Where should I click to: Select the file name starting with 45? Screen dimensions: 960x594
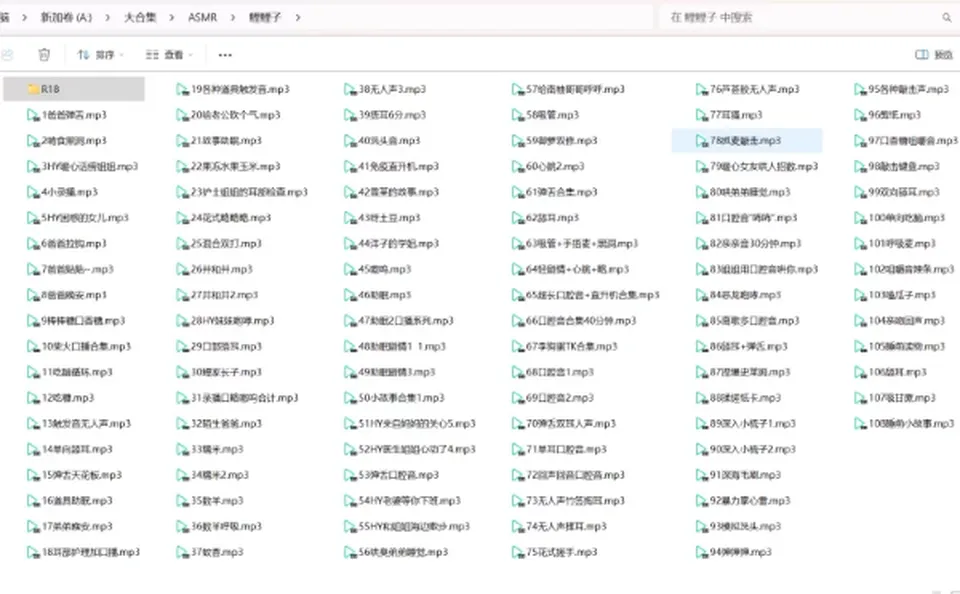coord(385,269)
